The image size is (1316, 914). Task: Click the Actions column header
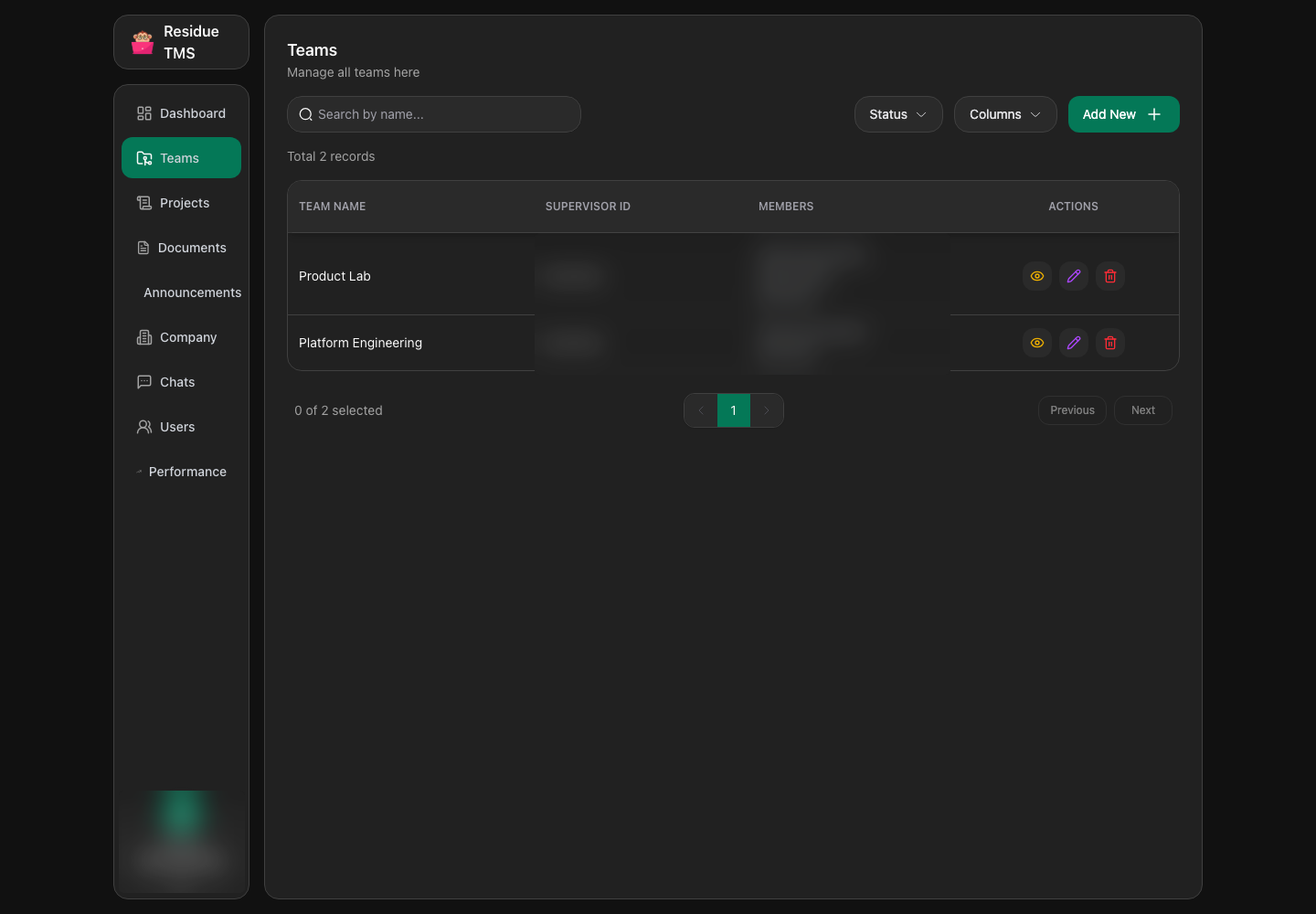pyautogui.click(x=1073, y=207)
